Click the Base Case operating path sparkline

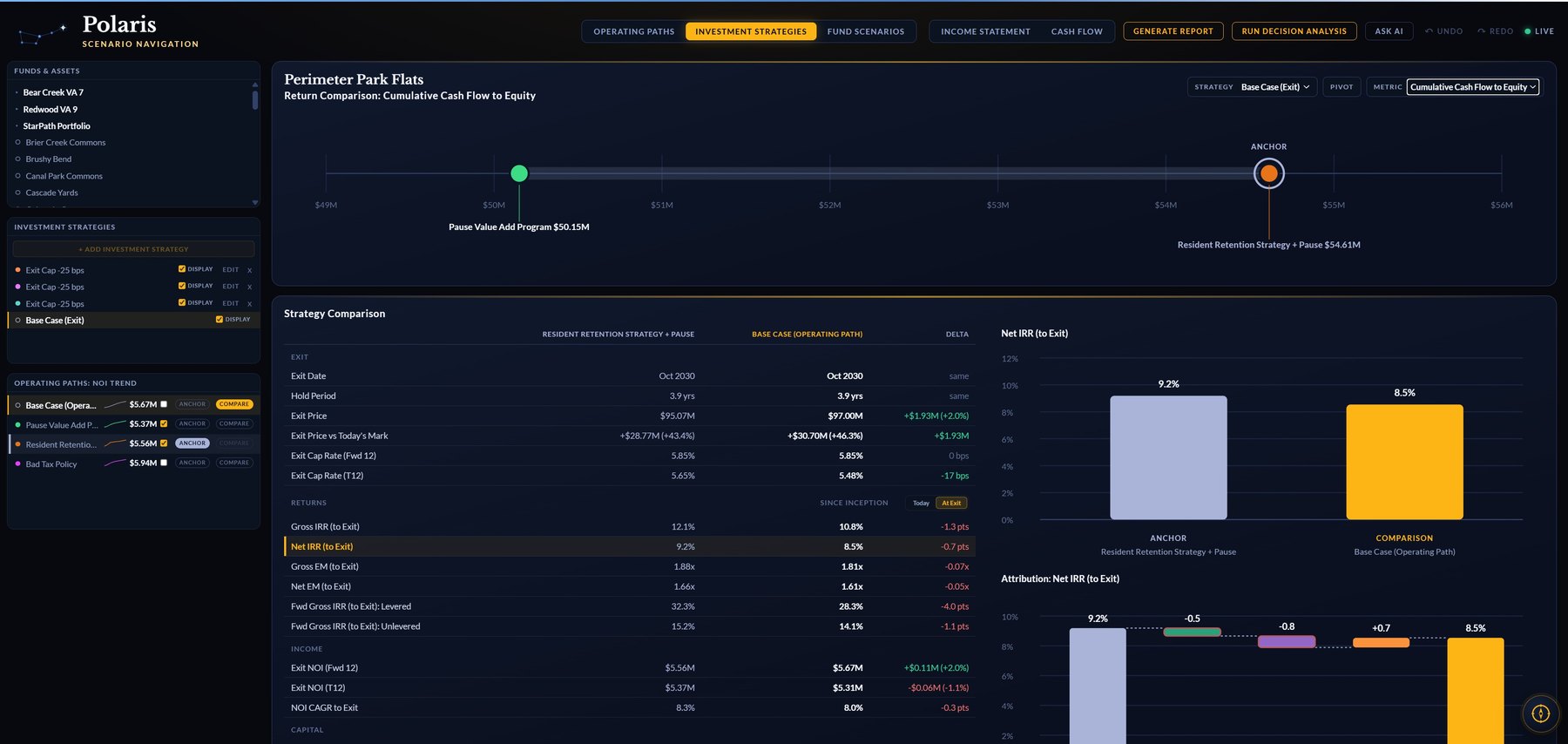tap(115, 405)
